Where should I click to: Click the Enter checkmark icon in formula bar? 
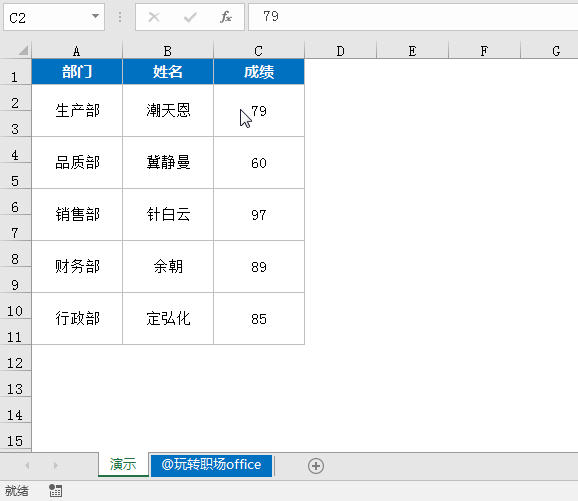tap(190, 17)
